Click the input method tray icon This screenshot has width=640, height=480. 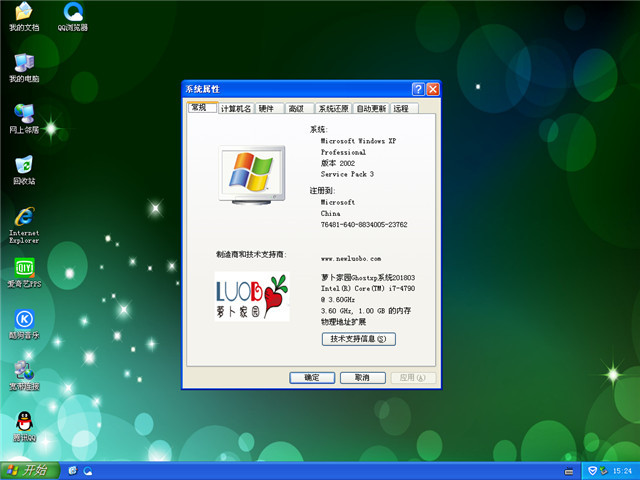tap(569, 471)
